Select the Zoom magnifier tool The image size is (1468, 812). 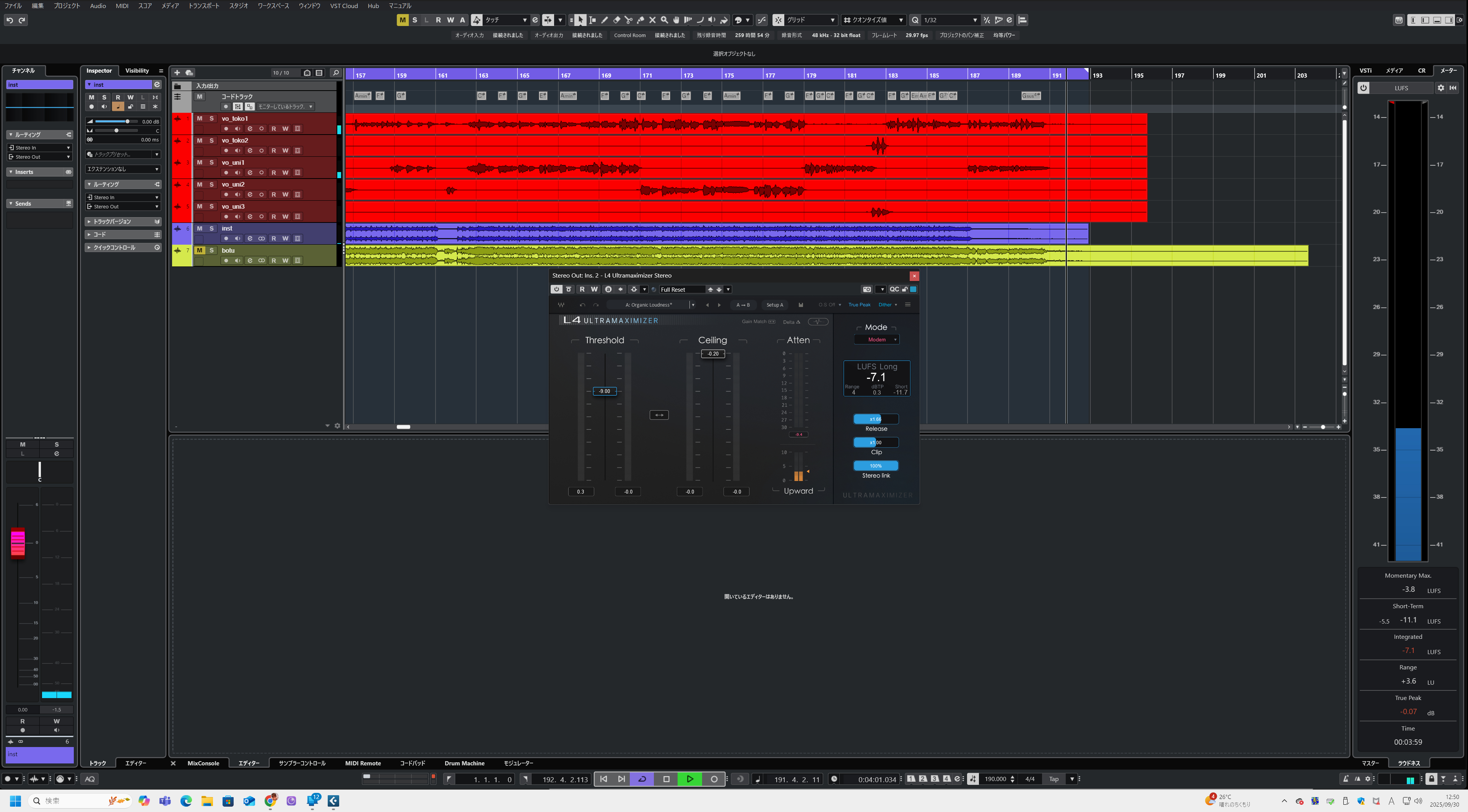[665, 20]
